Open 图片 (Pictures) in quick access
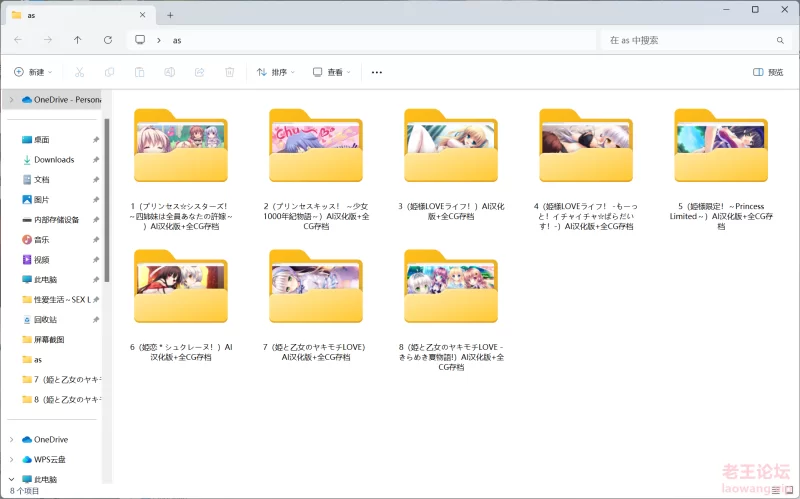Viewport: 800px width, 499px height. (x=36, y=199)
